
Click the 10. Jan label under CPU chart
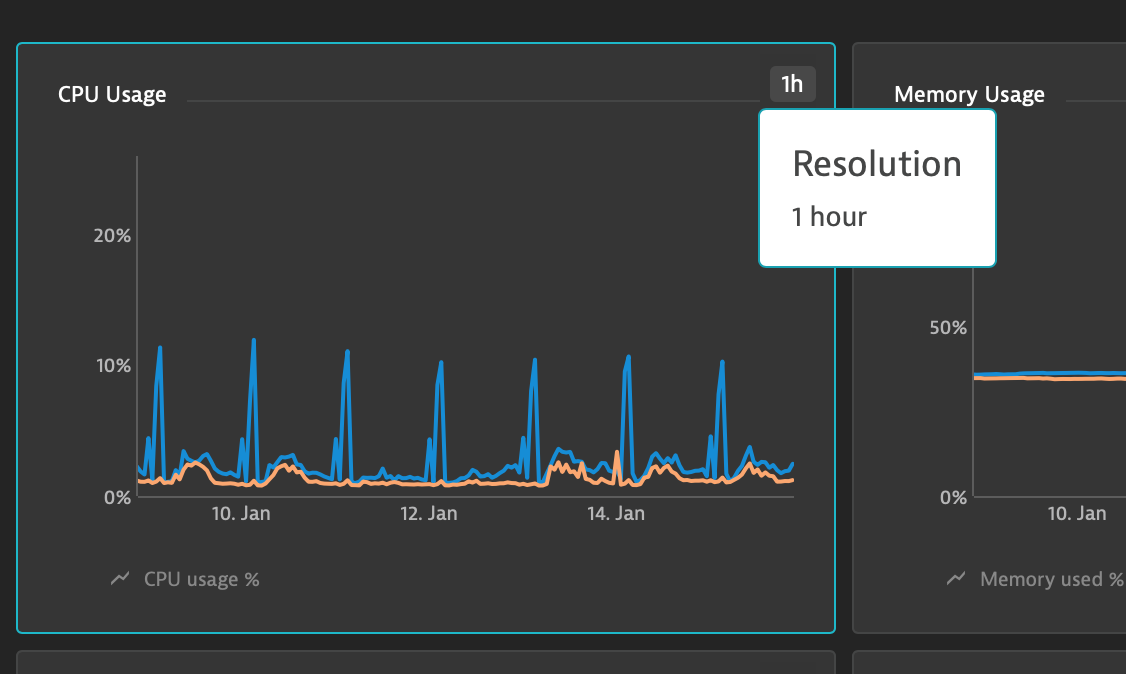point(241,514)
